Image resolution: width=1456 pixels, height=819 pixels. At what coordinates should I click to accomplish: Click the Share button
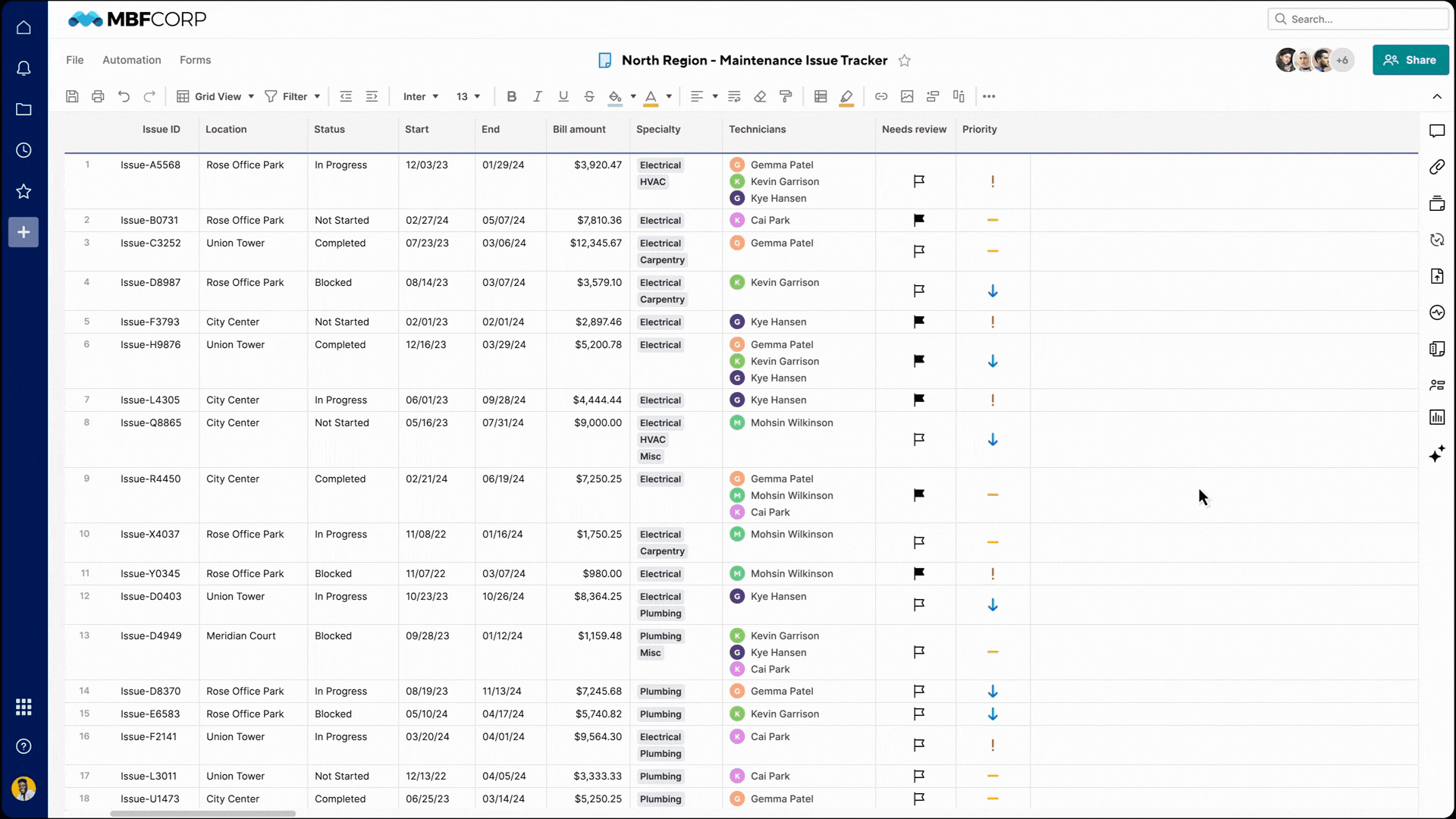click(1410, 60)
